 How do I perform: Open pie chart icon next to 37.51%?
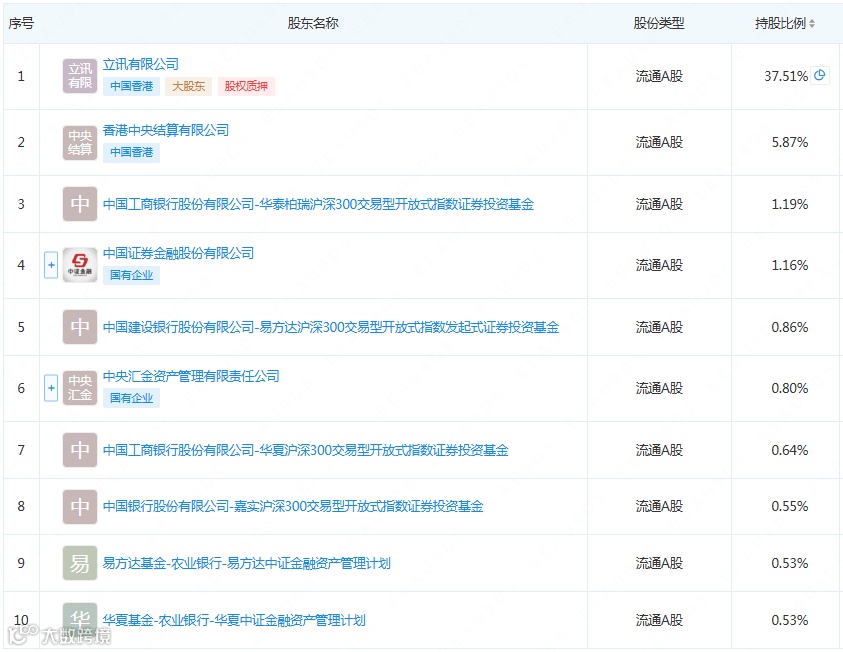820,75
